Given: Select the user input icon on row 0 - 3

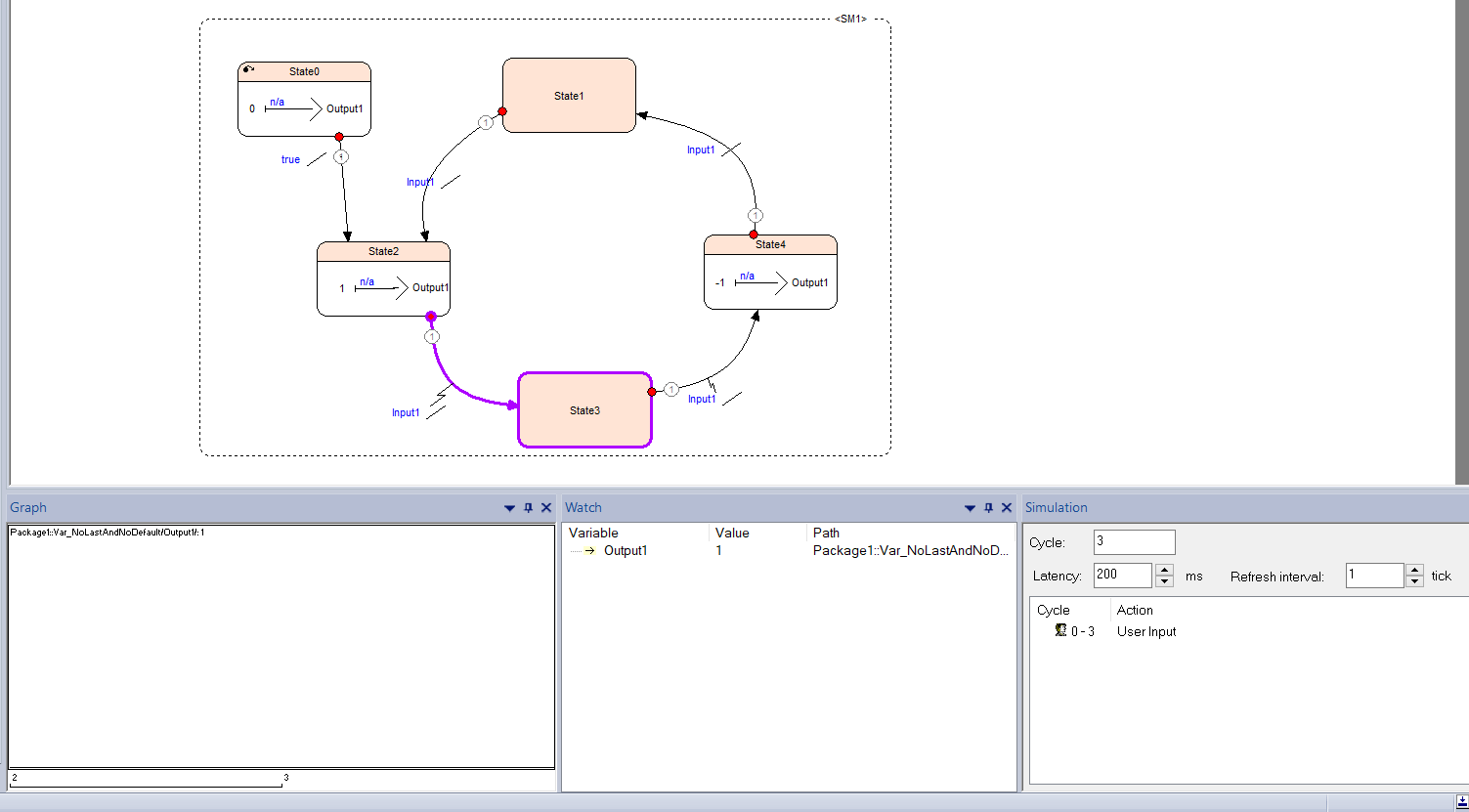Looking at the screenshot, I should (1060, 630).
